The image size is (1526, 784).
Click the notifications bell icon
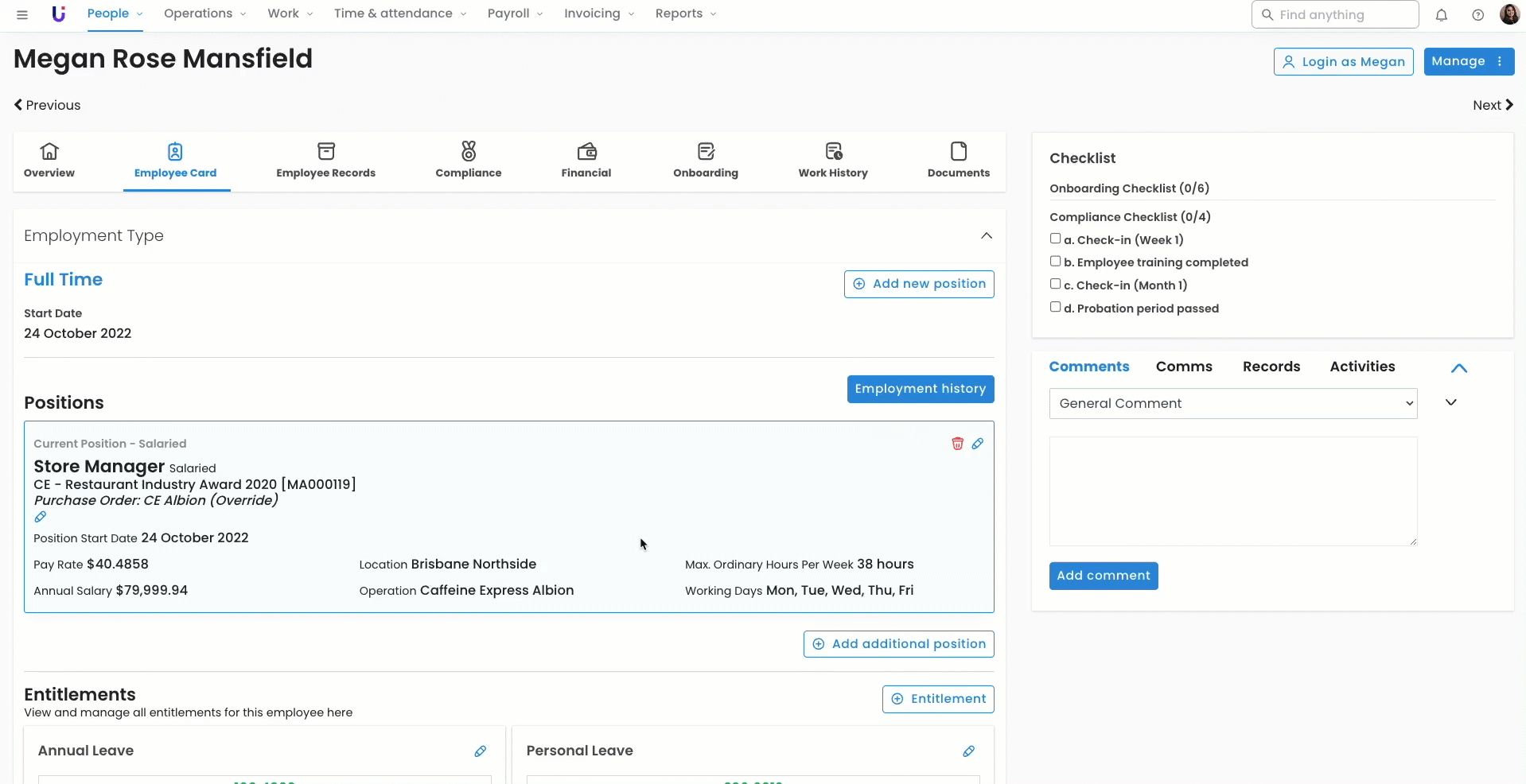pyautogui.click(x=1441, y=15)
